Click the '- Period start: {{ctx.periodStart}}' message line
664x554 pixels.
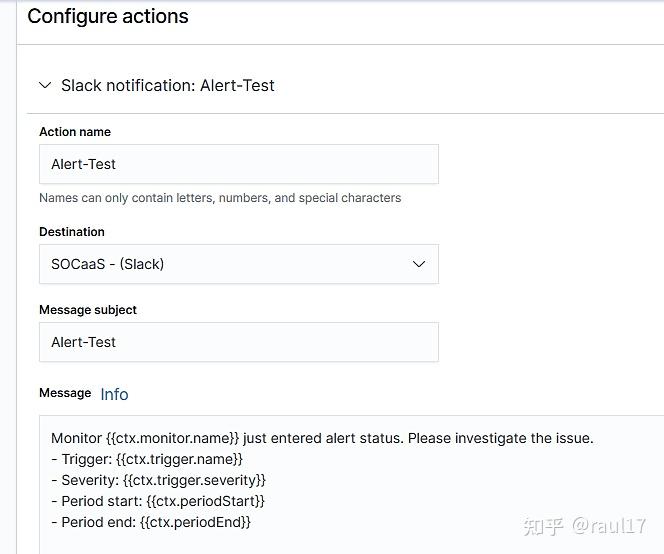coord(158,501)
